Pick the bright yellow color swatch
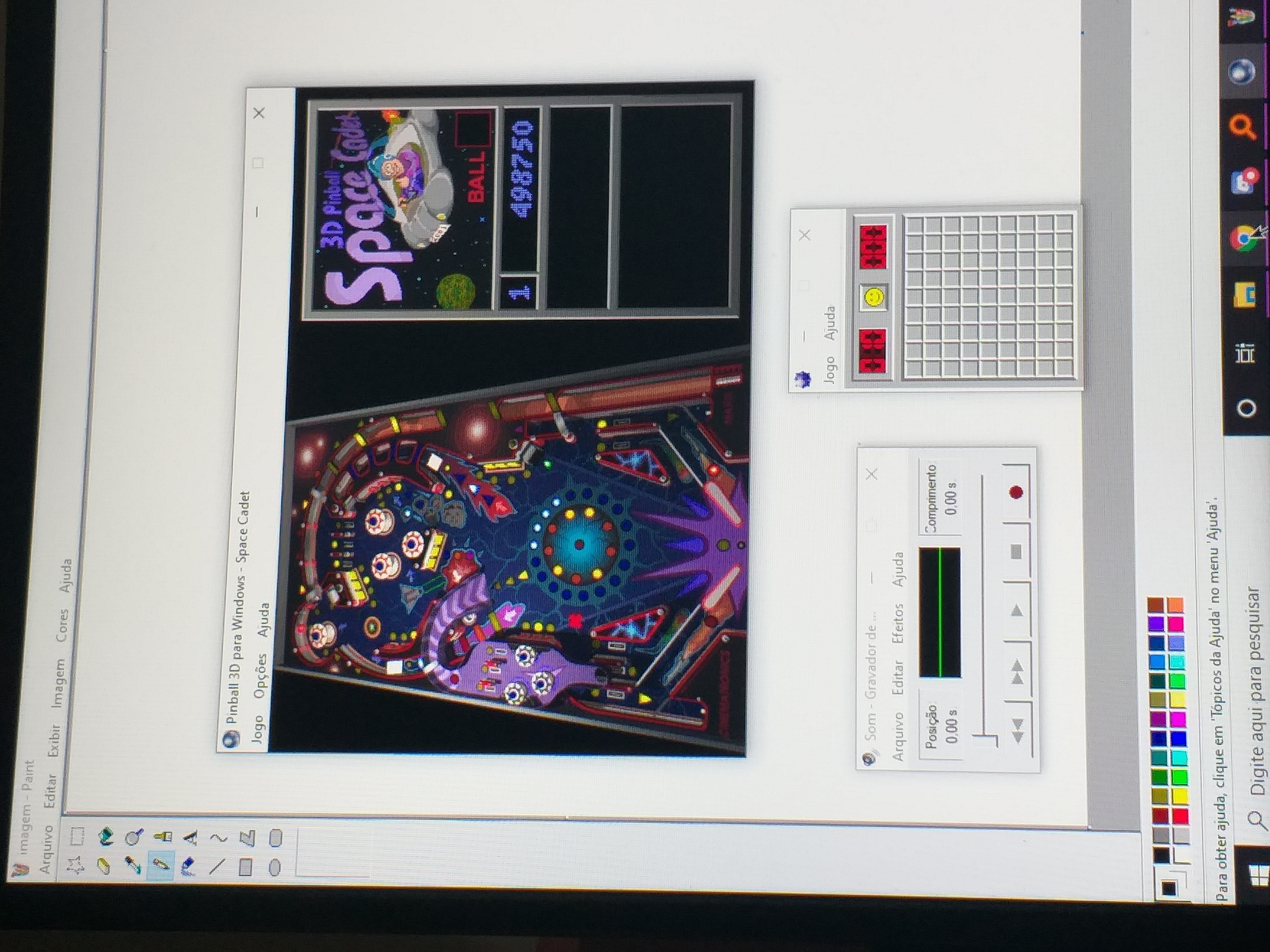Image resolution: width=1270 pixels, height=952 pixels. point(1180,796)
